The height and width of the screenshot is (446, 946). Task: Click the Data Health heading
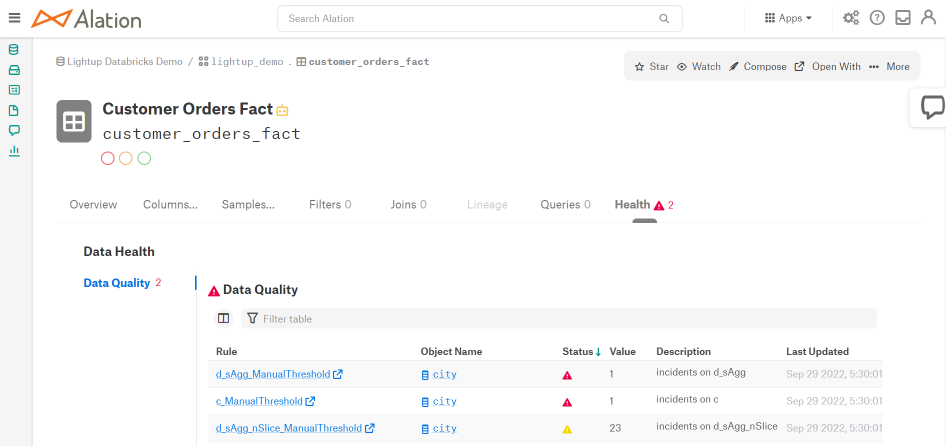click(119, 252)
